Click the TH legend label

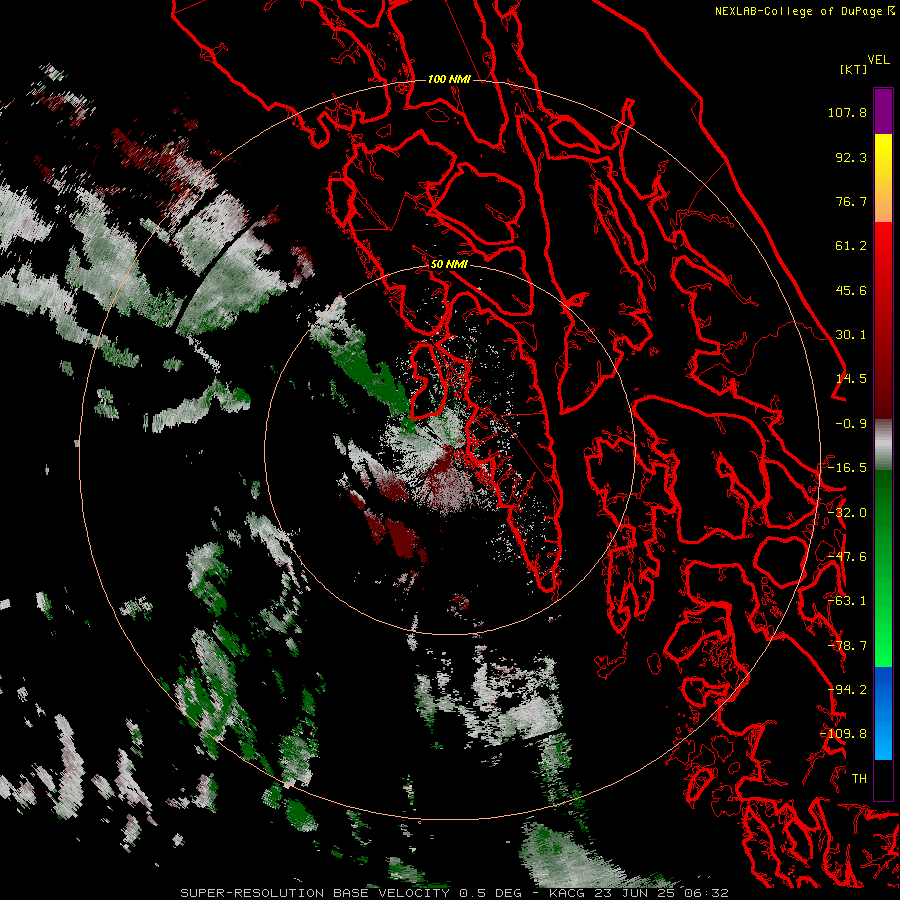pos(859,779)
